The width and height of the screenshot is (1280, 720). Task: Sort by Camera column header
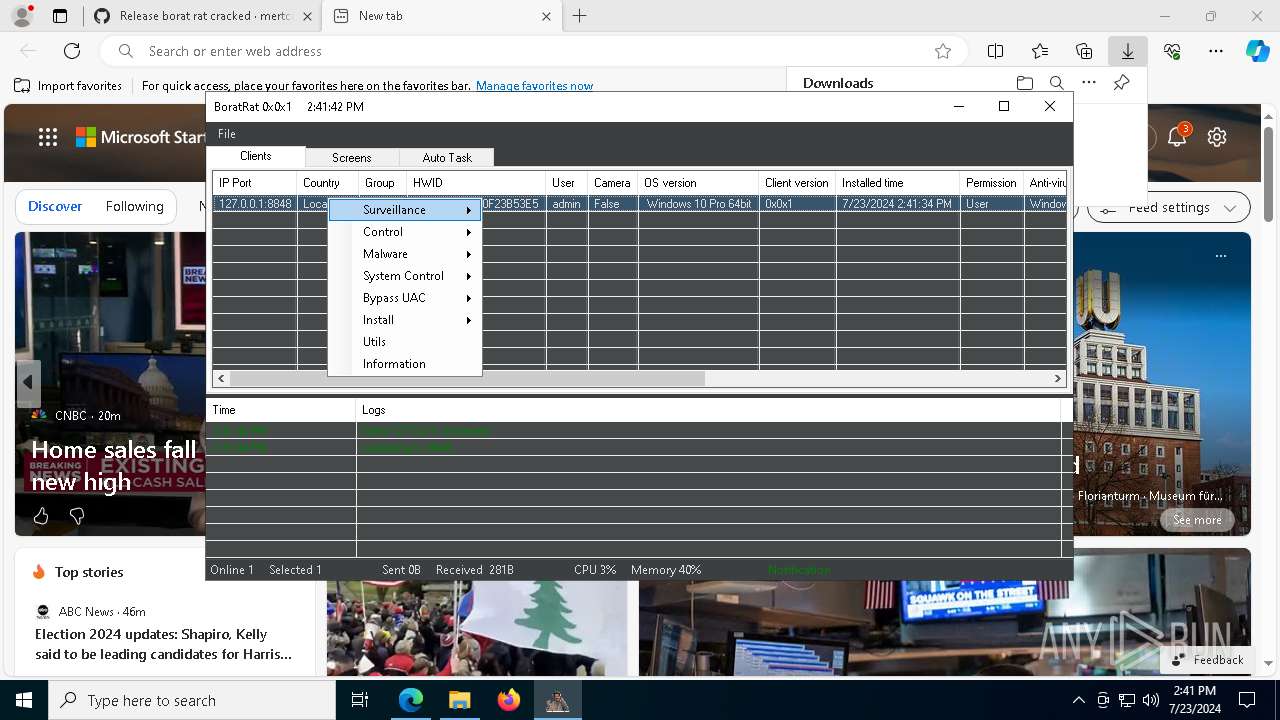pos(612,183)
